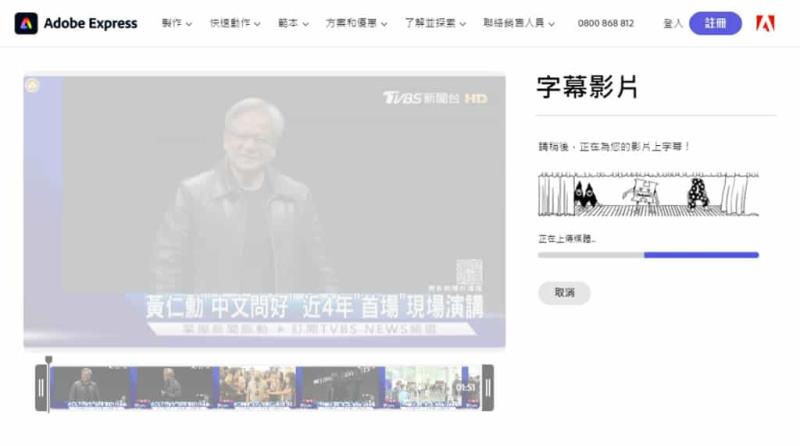The image size is (800, 446).
Task: Expand the 快速動作 menu
Action: [x=235, y=23]
